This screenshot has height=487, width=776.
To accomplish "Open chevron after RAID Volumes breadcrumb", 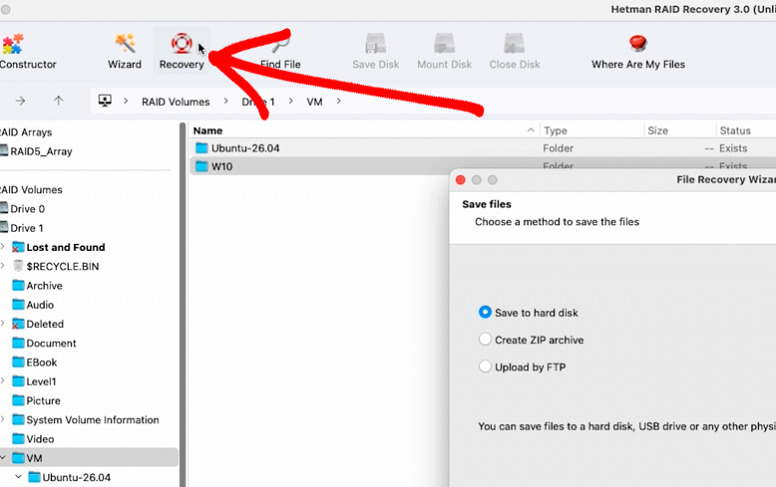I will point(226,101).
